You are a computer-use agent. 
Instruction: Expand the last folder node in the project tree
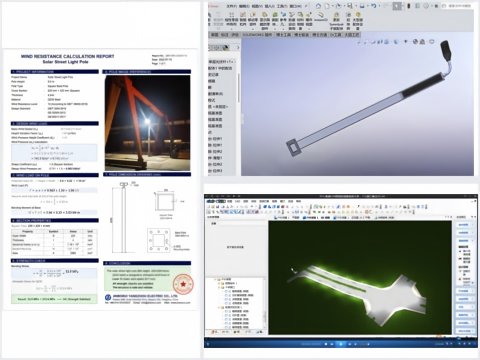[219, 307]
